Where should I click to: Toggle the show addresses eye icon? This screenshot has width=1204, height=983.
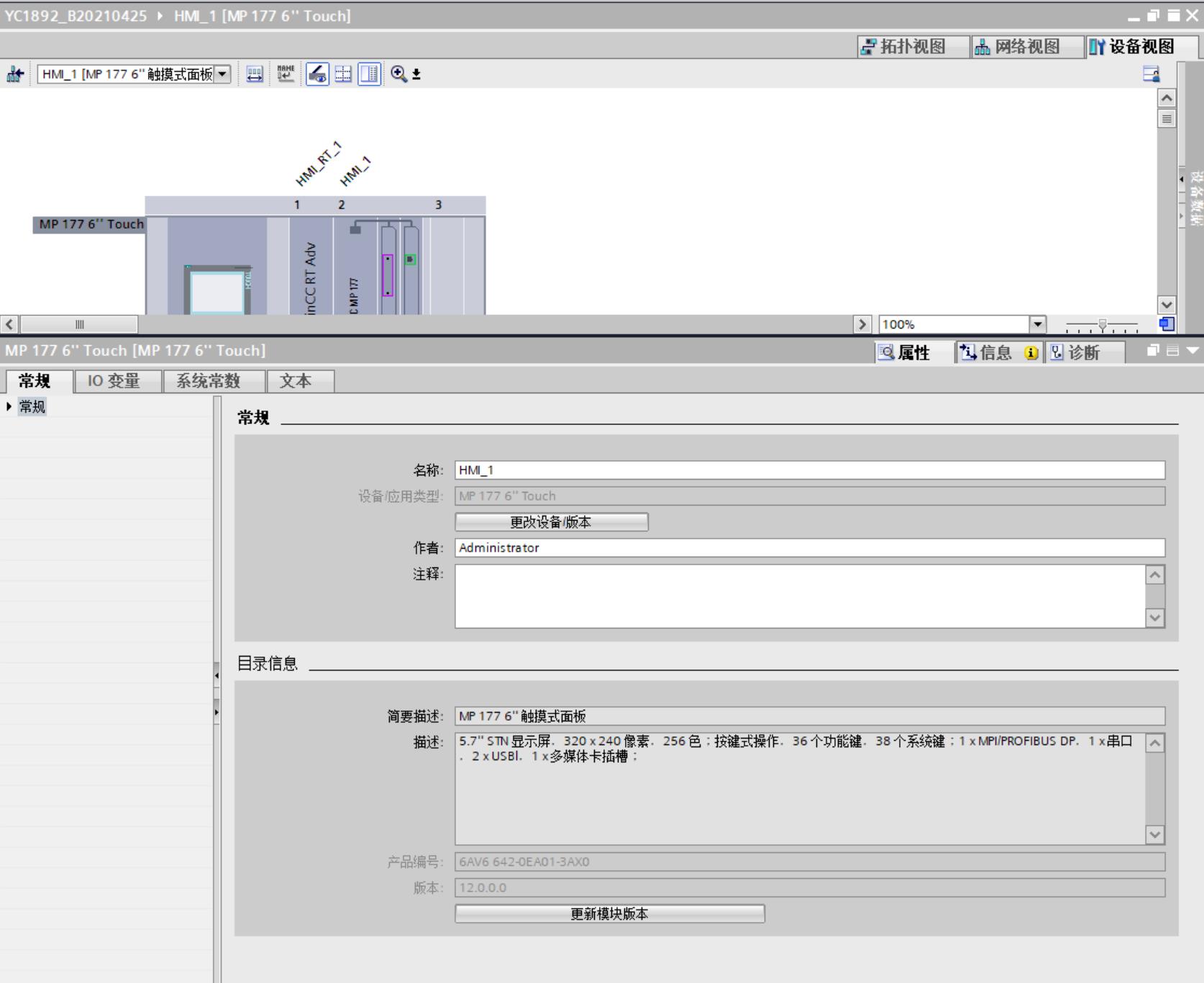(317, 73)
